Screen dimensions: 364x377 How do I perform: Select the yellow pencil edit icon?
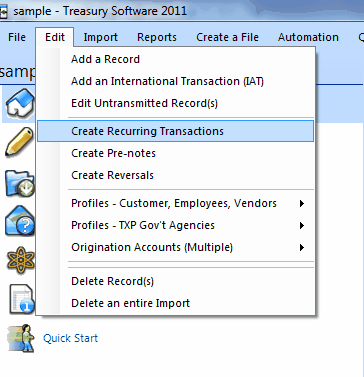pos(19,142)
